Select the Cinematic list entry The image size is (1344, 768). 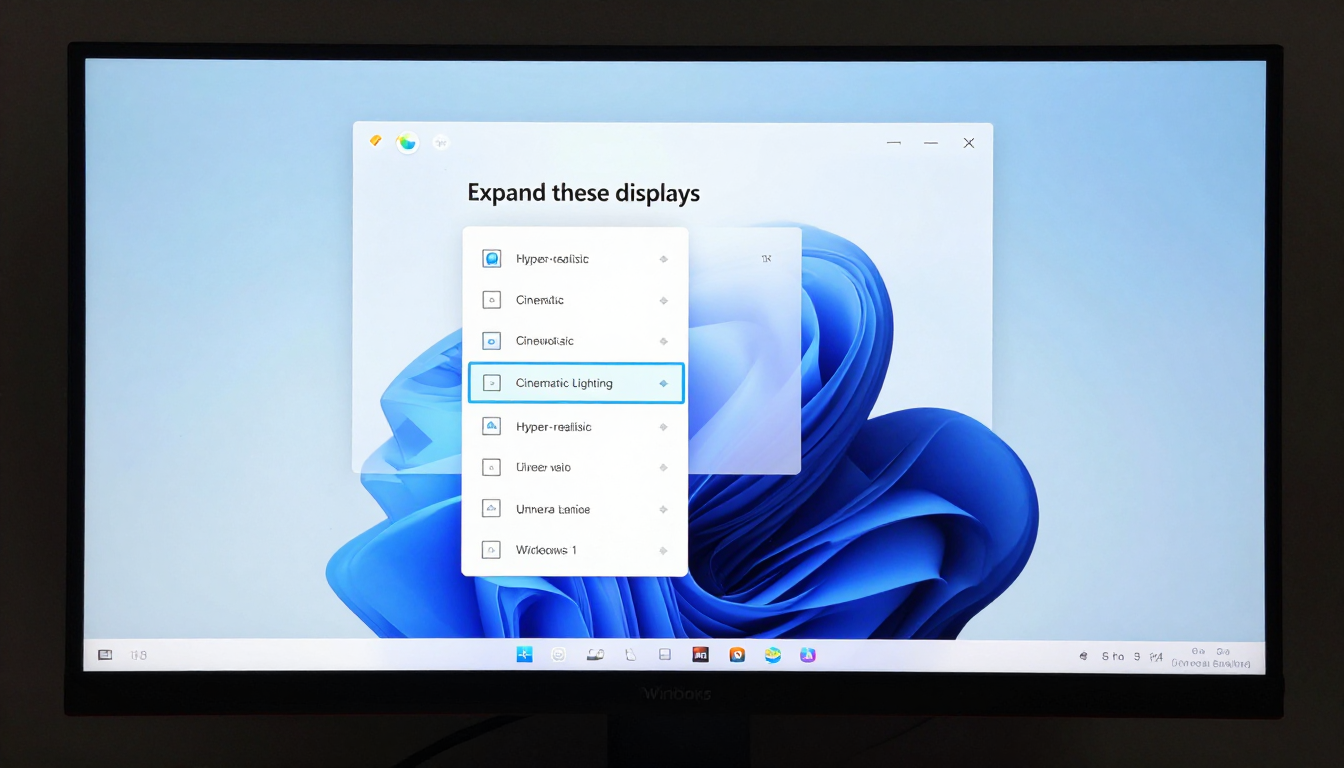575,300
